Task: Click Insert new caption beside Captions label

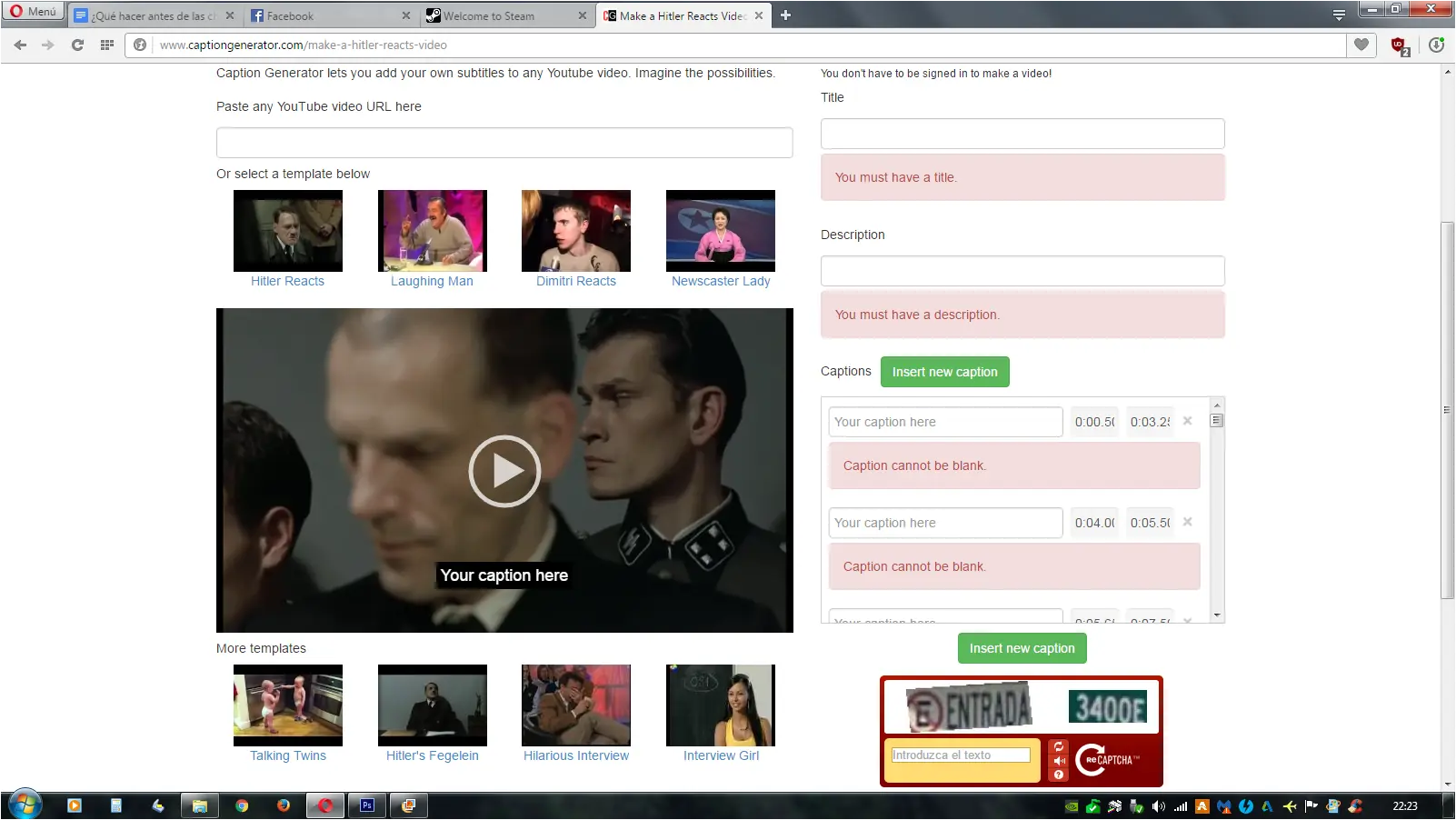Action: pos(945,372)
